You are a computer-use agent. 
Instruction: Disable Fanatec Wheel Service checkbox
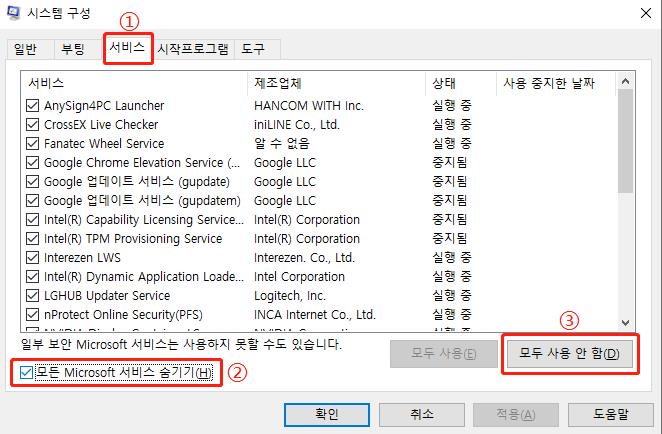pyautogui.click(x=33, y=144)
